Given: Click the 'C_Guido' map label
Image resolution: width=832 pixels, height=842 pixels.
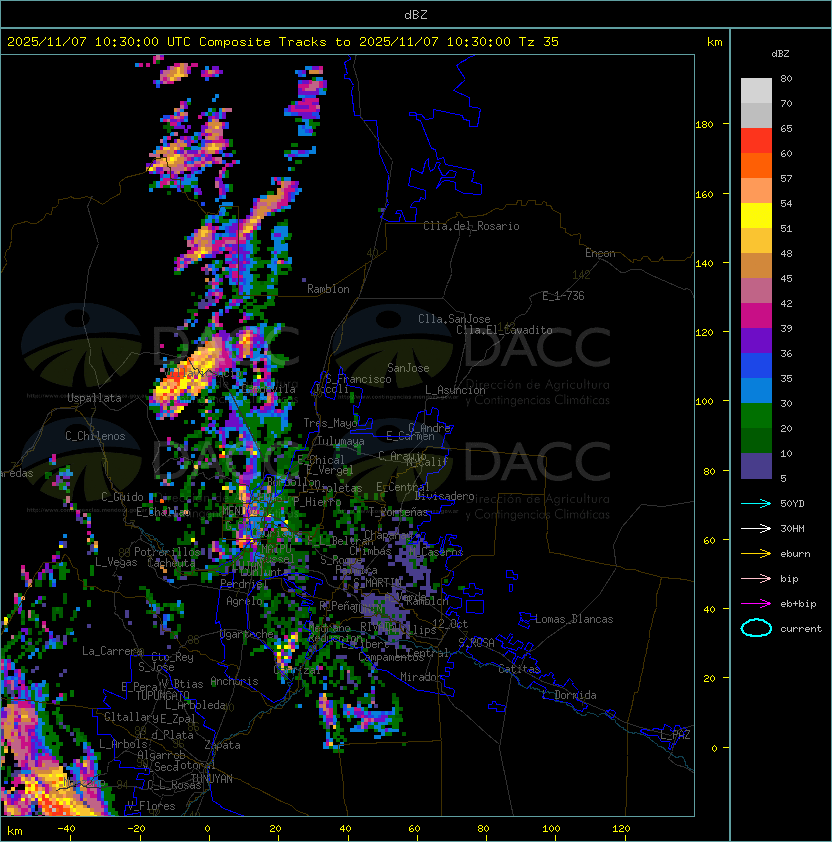Looking at the screenshot, I should (122, 497).
